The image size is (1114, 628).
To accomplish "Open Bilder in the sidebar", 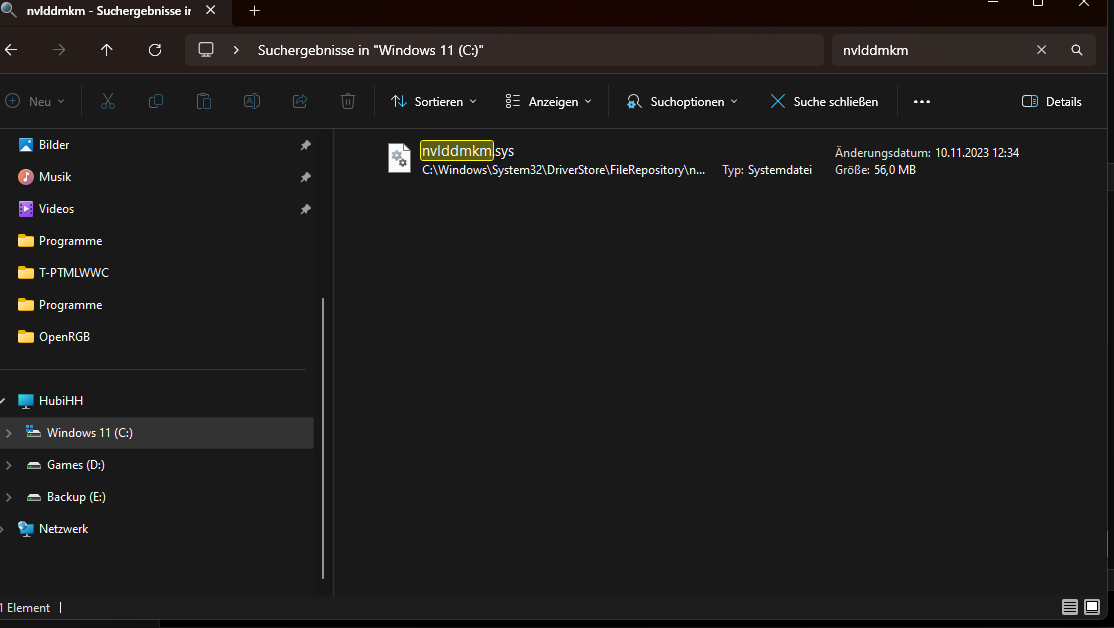I will click(54, 145).
